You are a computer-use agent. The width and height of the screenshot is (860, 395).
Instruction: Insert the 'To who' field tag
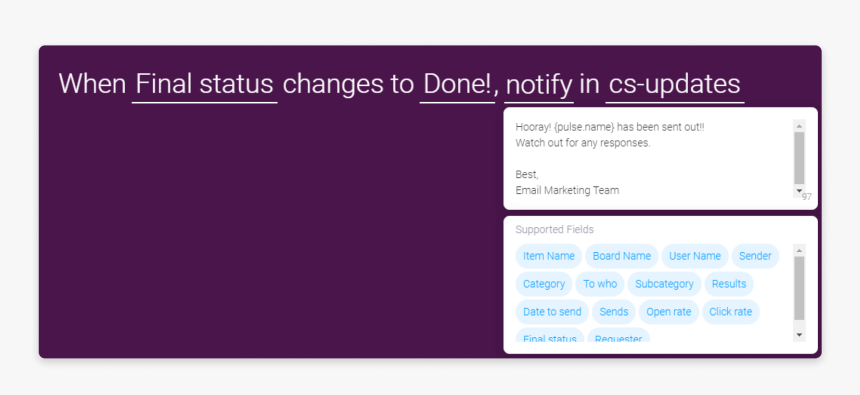point(600,284)
